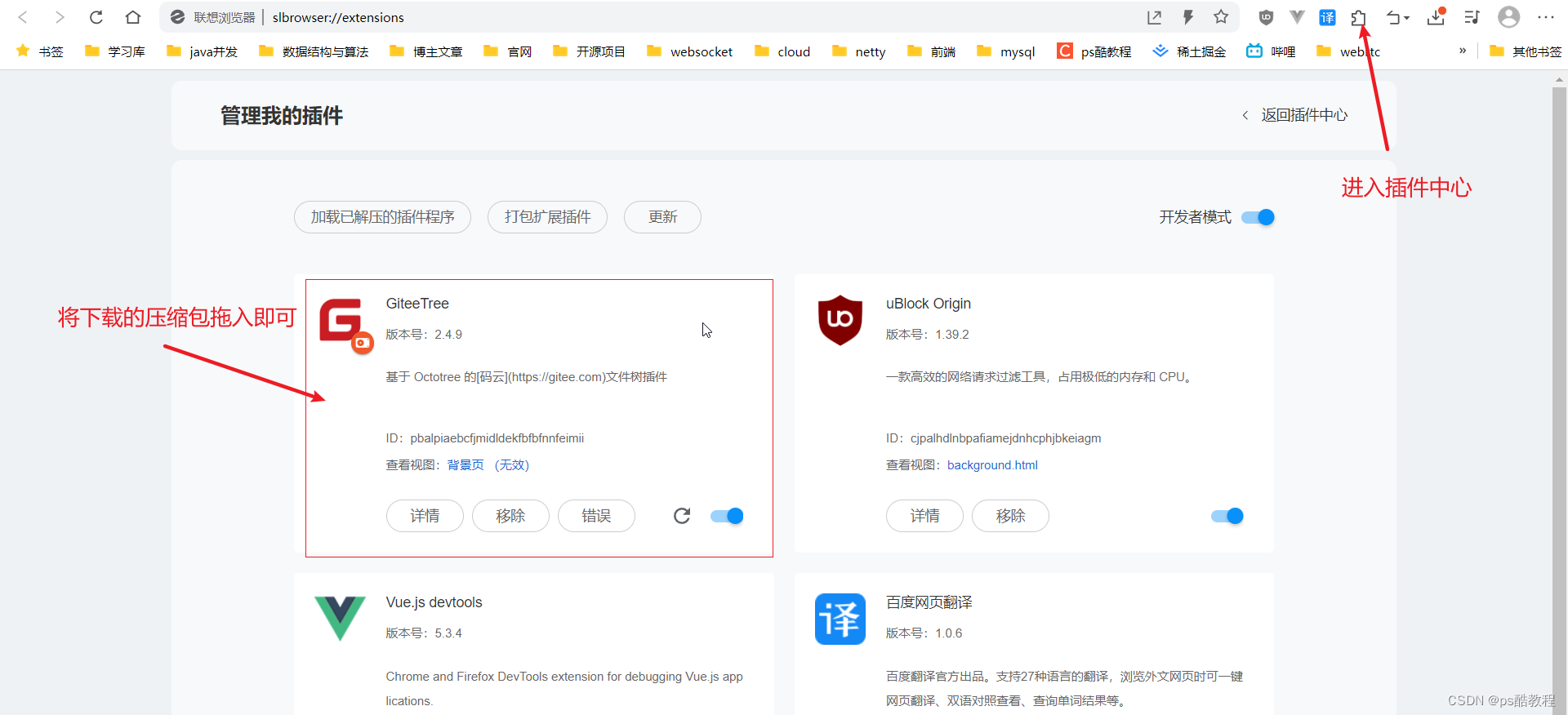
Task: Click the share icon in the address bar
Action: (1154, 17)
